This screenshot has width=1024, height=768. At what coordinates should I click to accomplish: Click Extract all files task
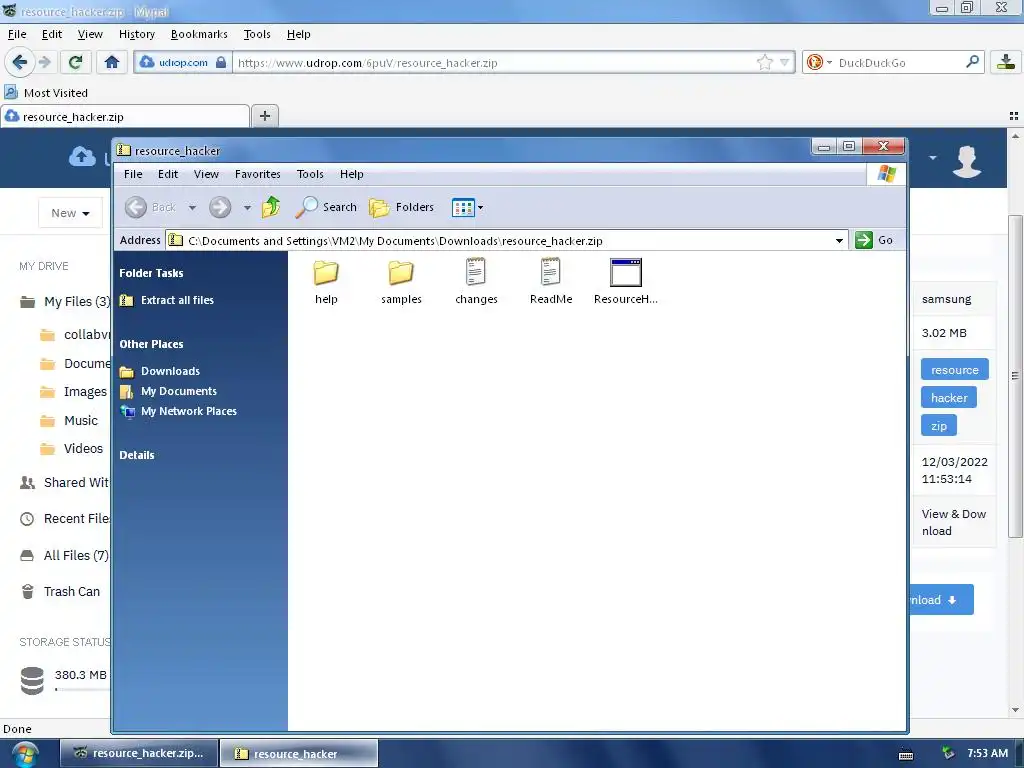[x=167, y=300]
